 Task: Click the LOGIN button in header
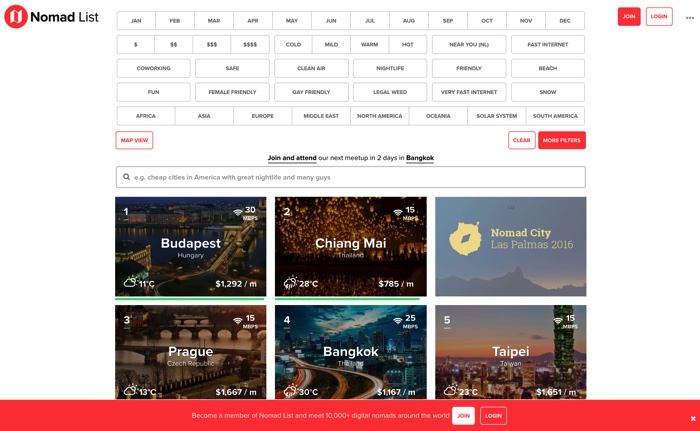(659, 17)
